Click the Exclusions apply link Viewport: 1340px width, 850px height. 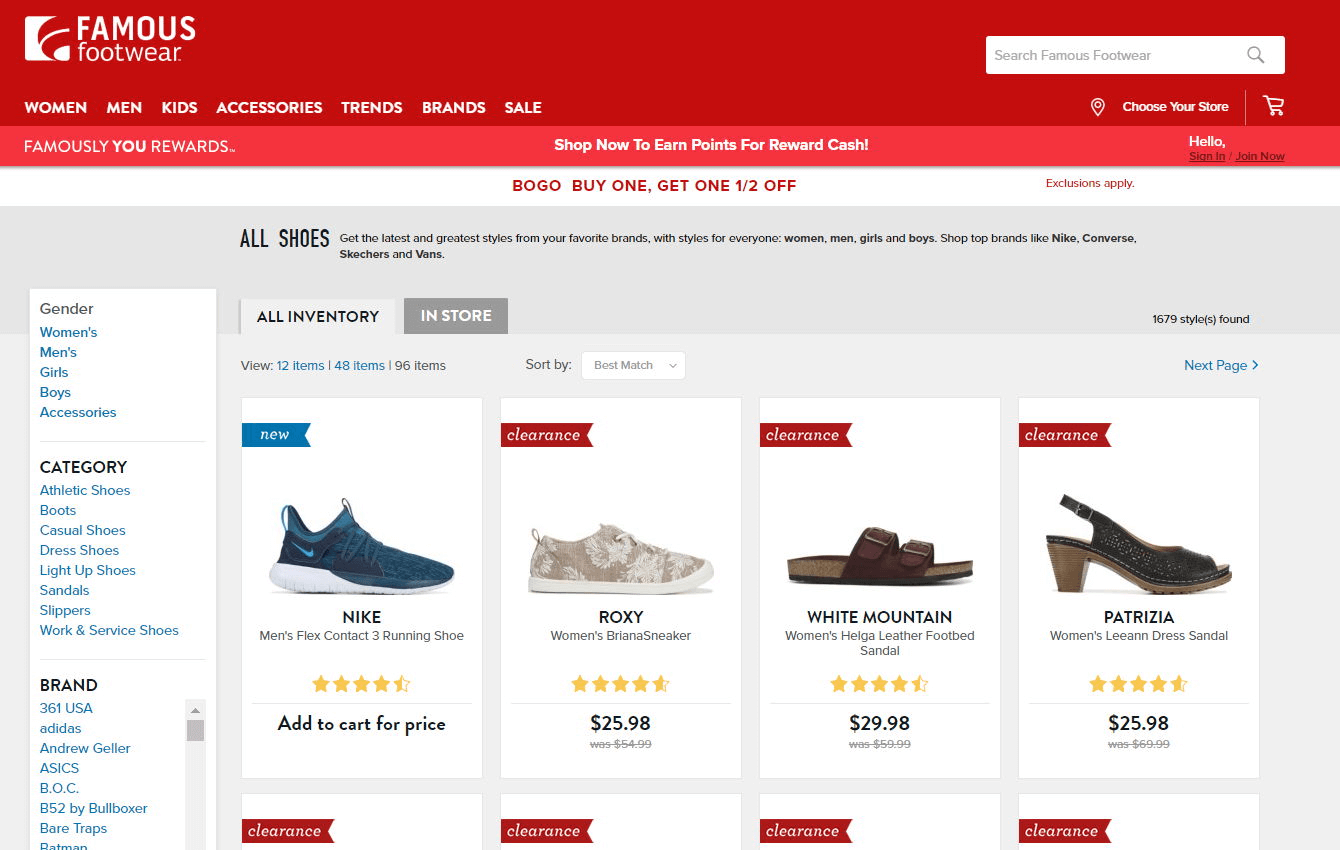[1090, 183]
